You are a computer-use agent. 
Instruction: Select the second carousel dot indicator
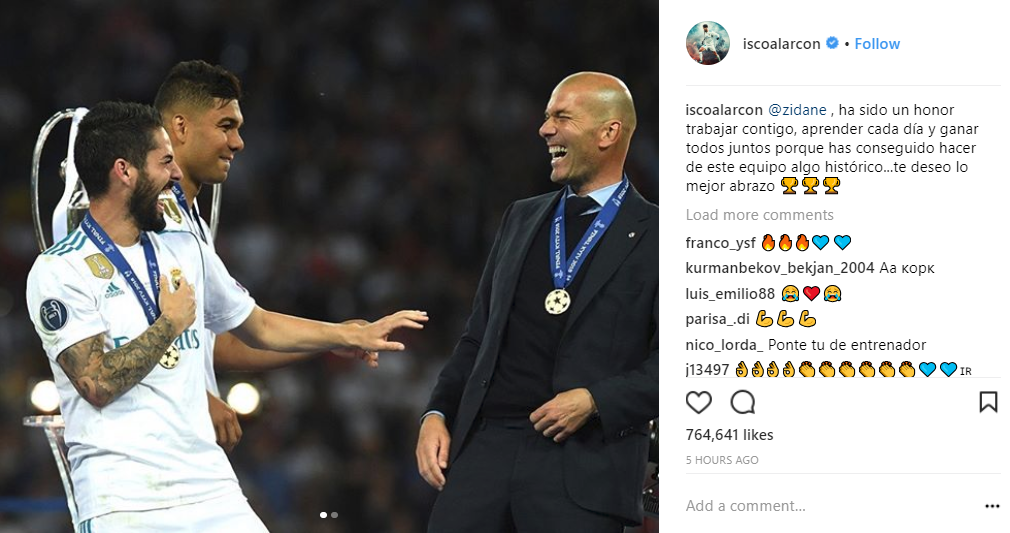coord(334,515)
